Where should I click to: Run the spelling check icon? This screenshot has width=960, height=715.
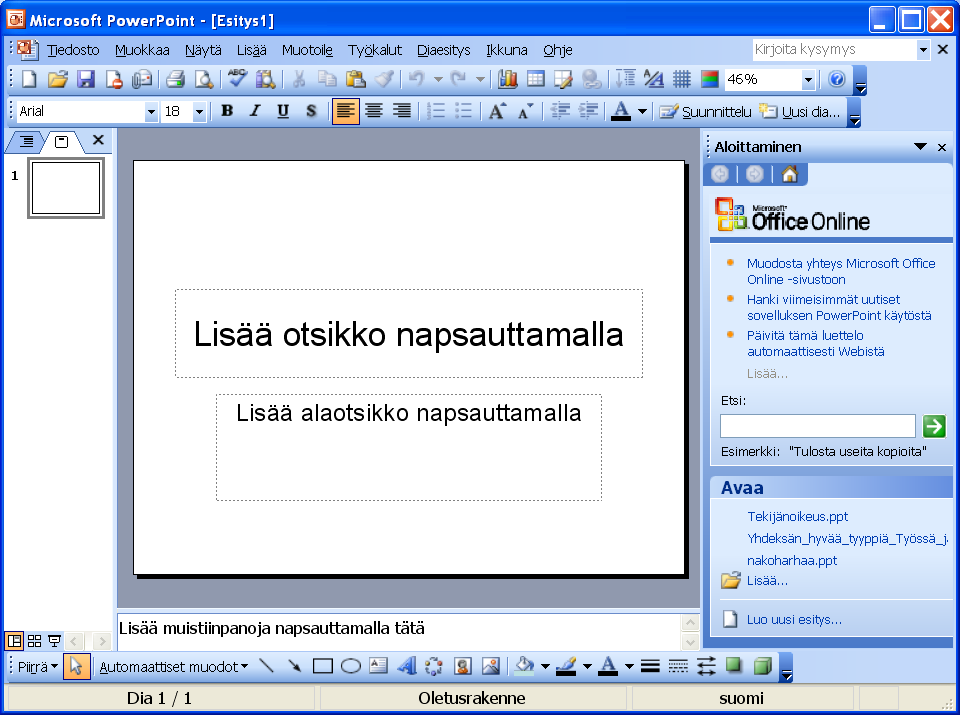point(237,79)
